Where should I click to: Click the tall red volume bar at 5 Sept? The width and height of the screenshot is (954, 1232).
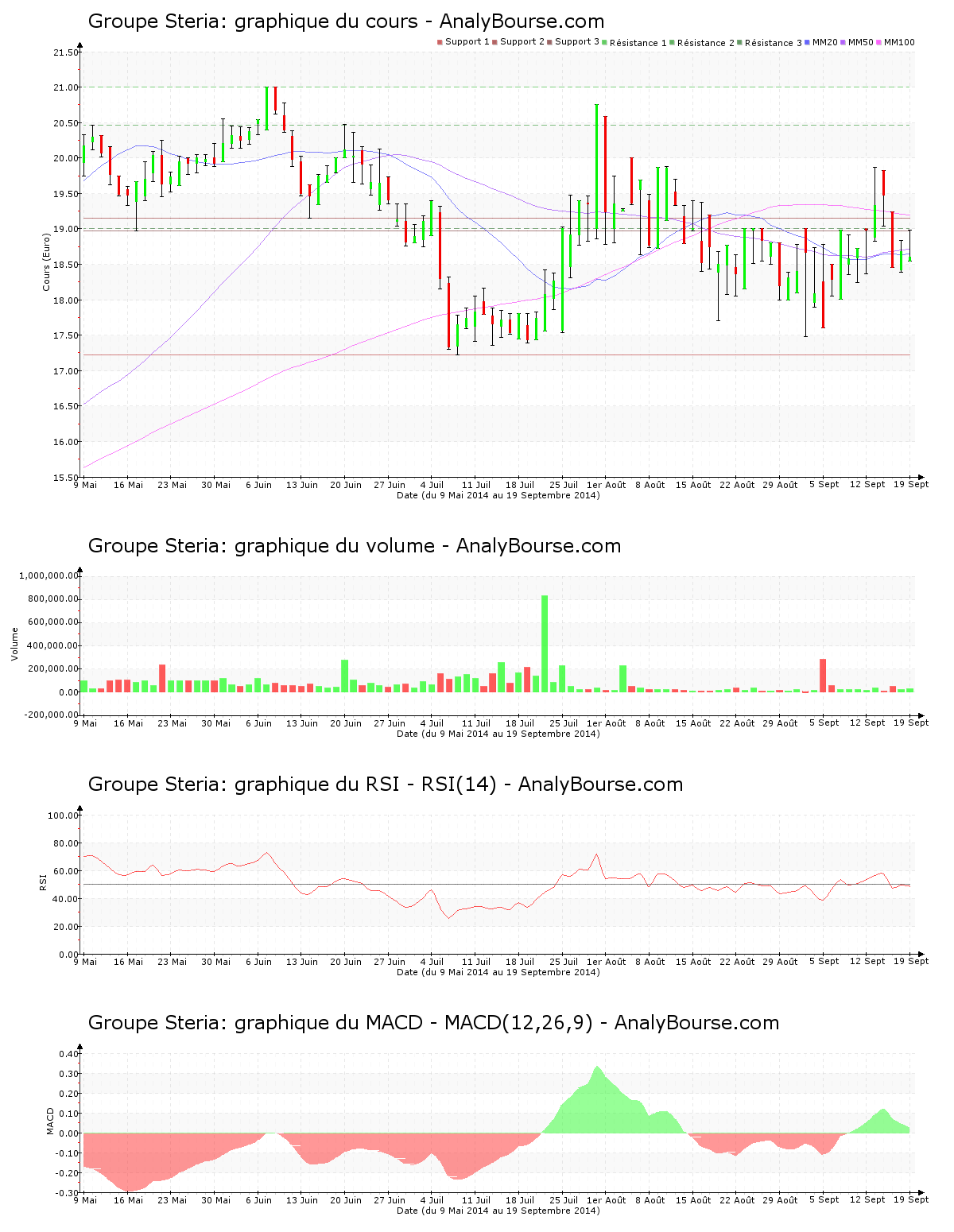coord(823,676)
